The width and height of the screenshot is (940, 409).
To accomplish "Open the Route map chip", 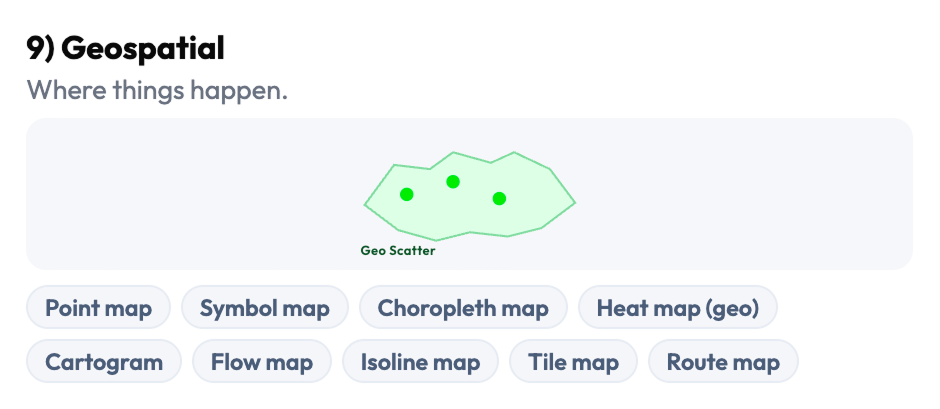I will (x=723, y=362).
